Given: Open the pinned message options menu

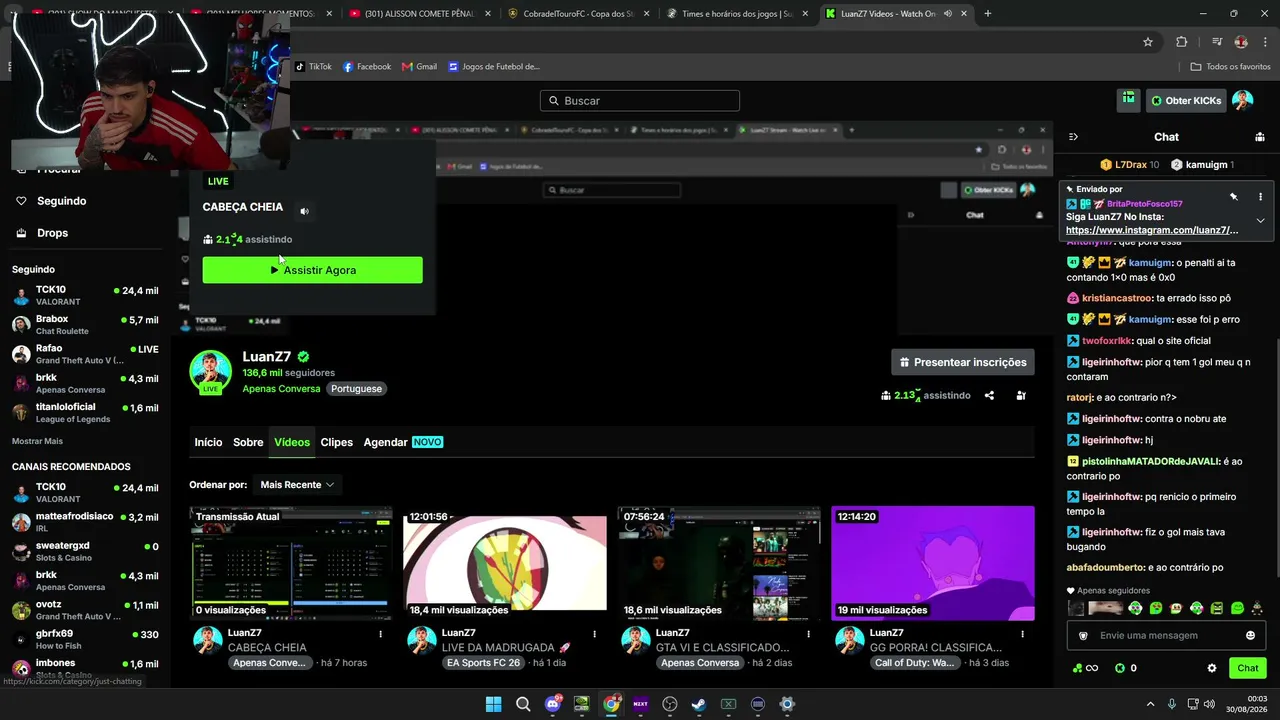Looking at the screenshot, I should (x=1260, y=197).
